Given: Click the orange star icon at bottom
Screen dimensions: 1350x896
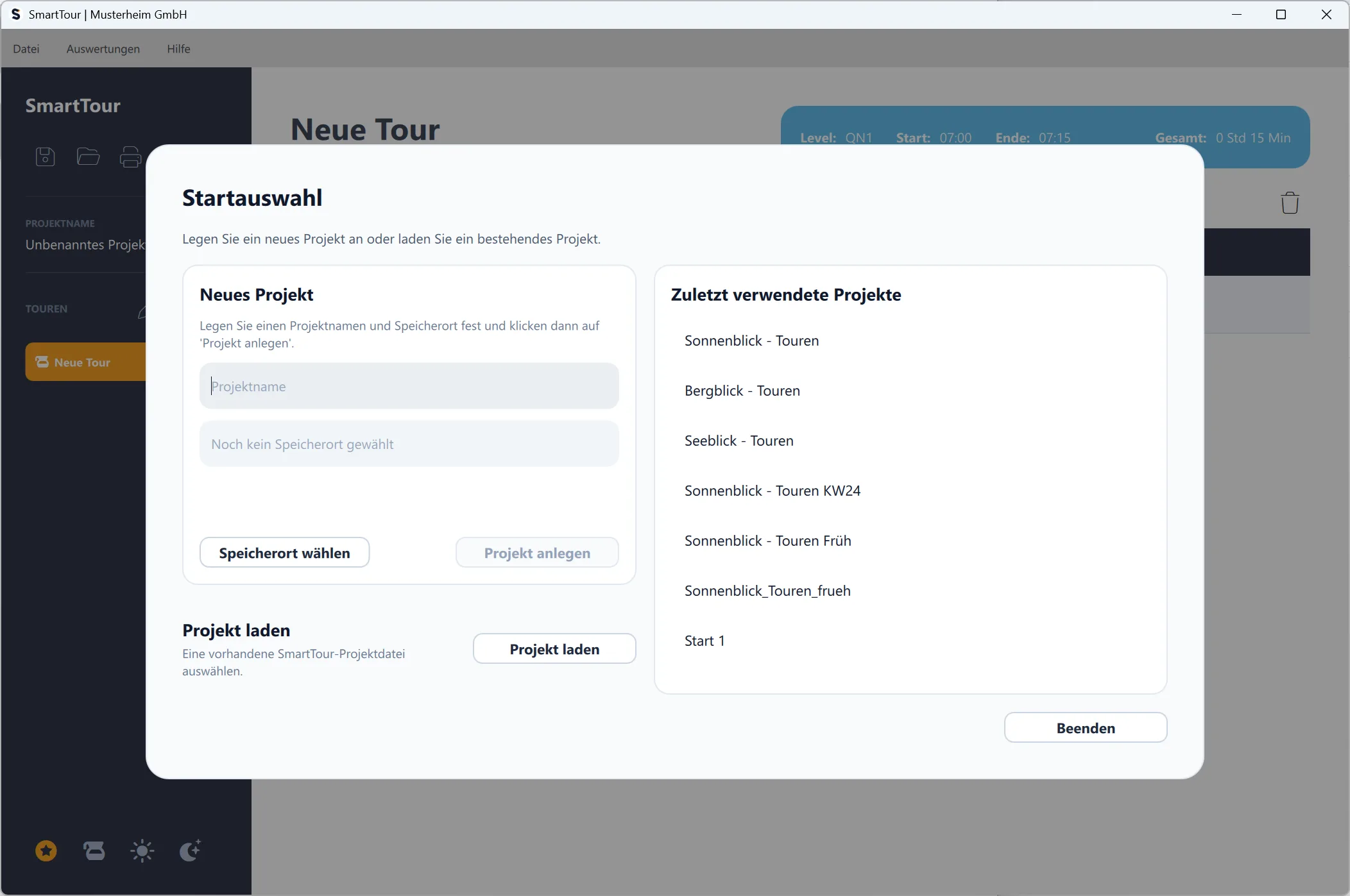Looking at the screenshot, I should click(x=46, y=851).
